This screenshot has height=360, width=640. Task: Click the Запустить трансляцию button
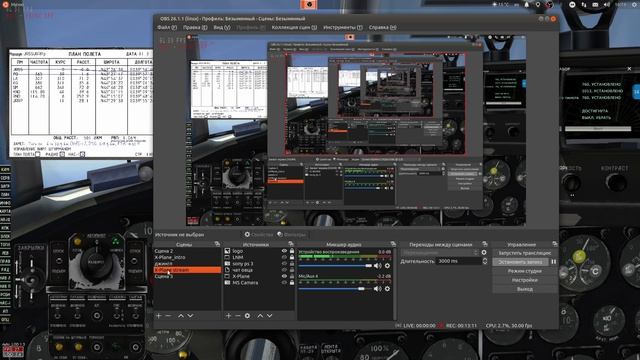point(524,253)
